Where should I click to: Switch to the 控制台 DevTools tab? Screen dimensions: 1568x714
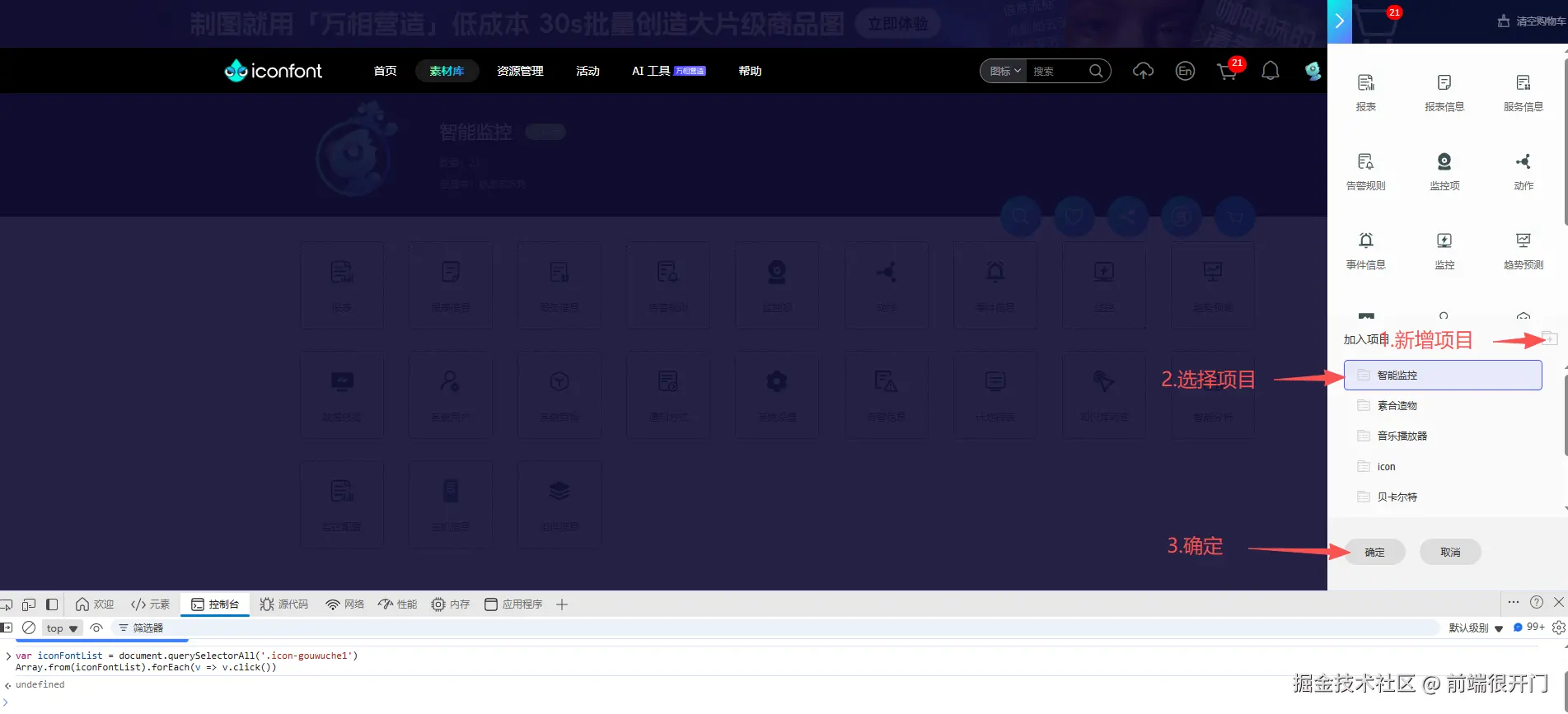pyautogui.click(x=215, y=604)
